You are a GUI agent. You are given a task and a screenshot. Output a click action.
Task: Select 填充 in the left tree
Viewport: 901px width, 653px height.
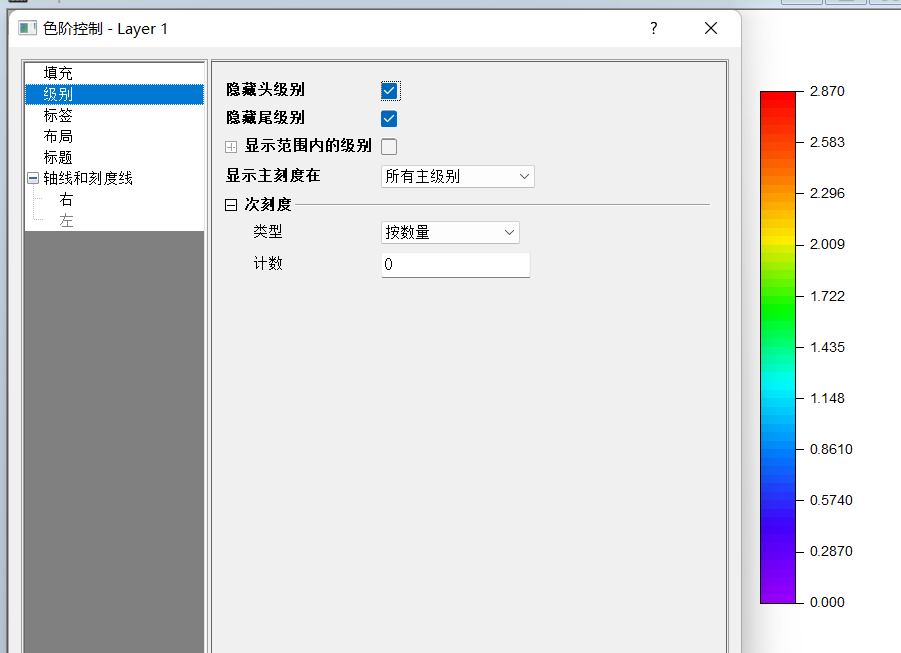[x=58, y=73]
